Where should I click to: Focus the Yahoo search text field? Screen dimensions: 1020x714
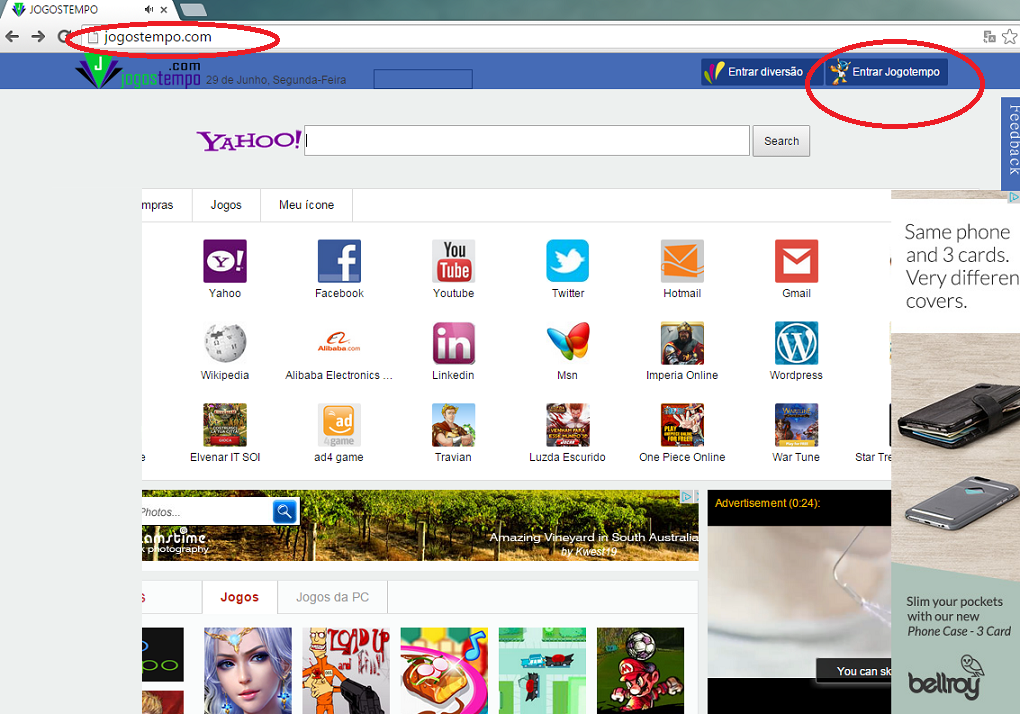point(527,140)
